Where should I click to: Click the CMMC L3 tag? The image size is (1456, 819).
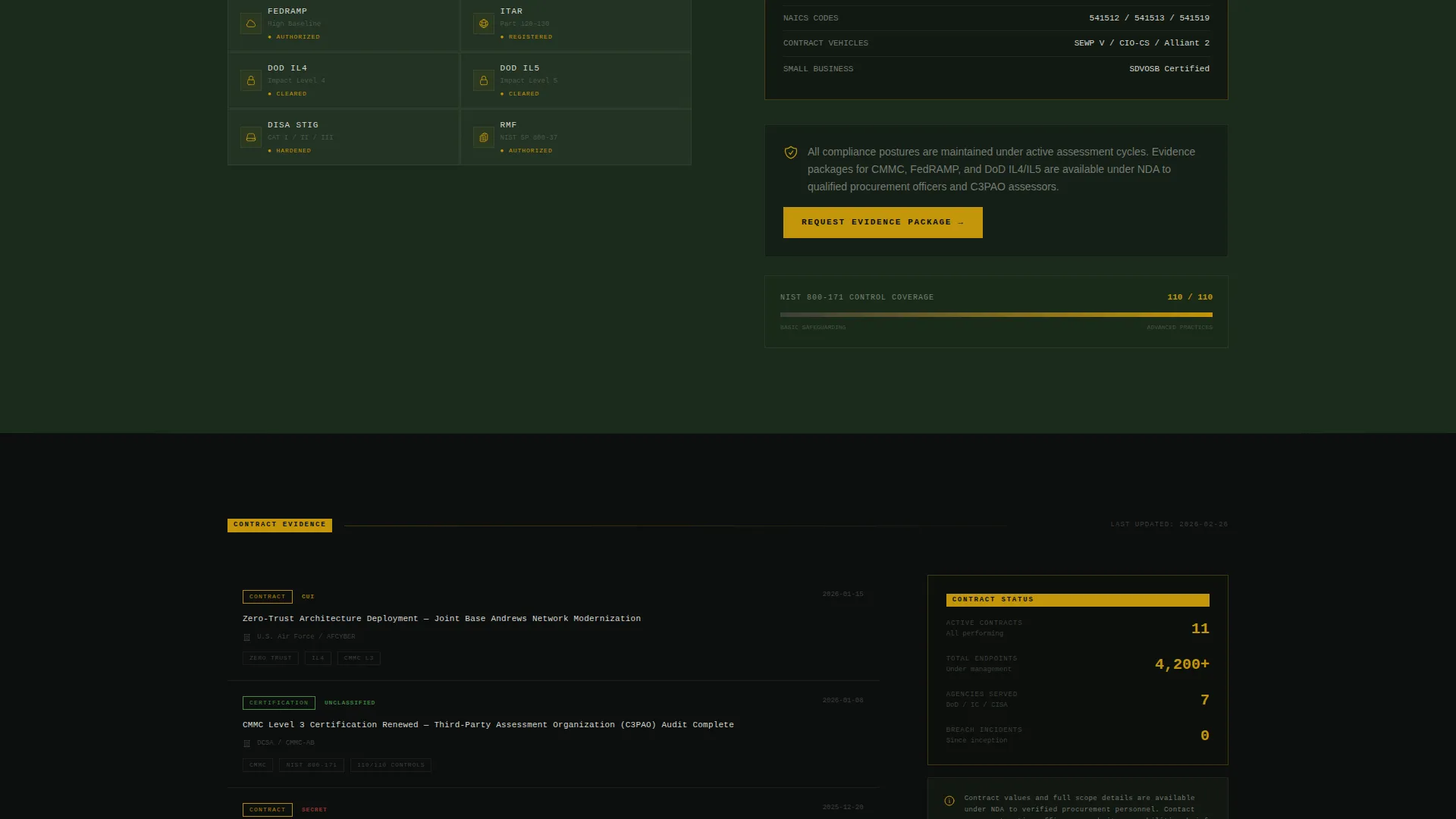coord(359,658)
